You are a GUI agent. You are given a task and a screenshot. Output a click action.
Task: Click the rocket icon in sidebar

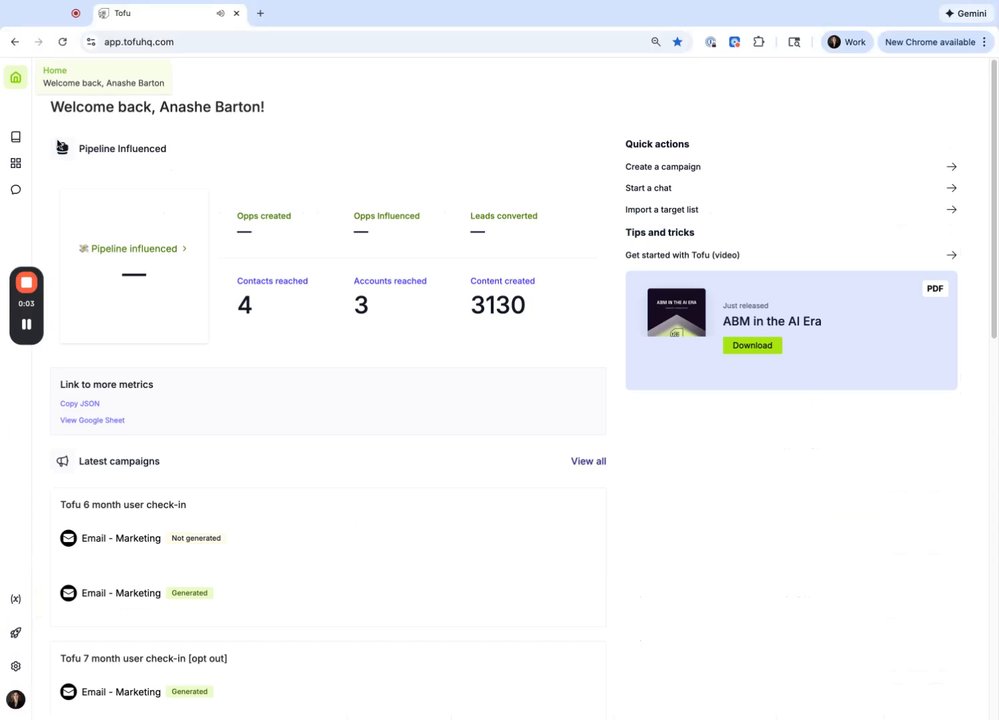click(x=16, y=633)
